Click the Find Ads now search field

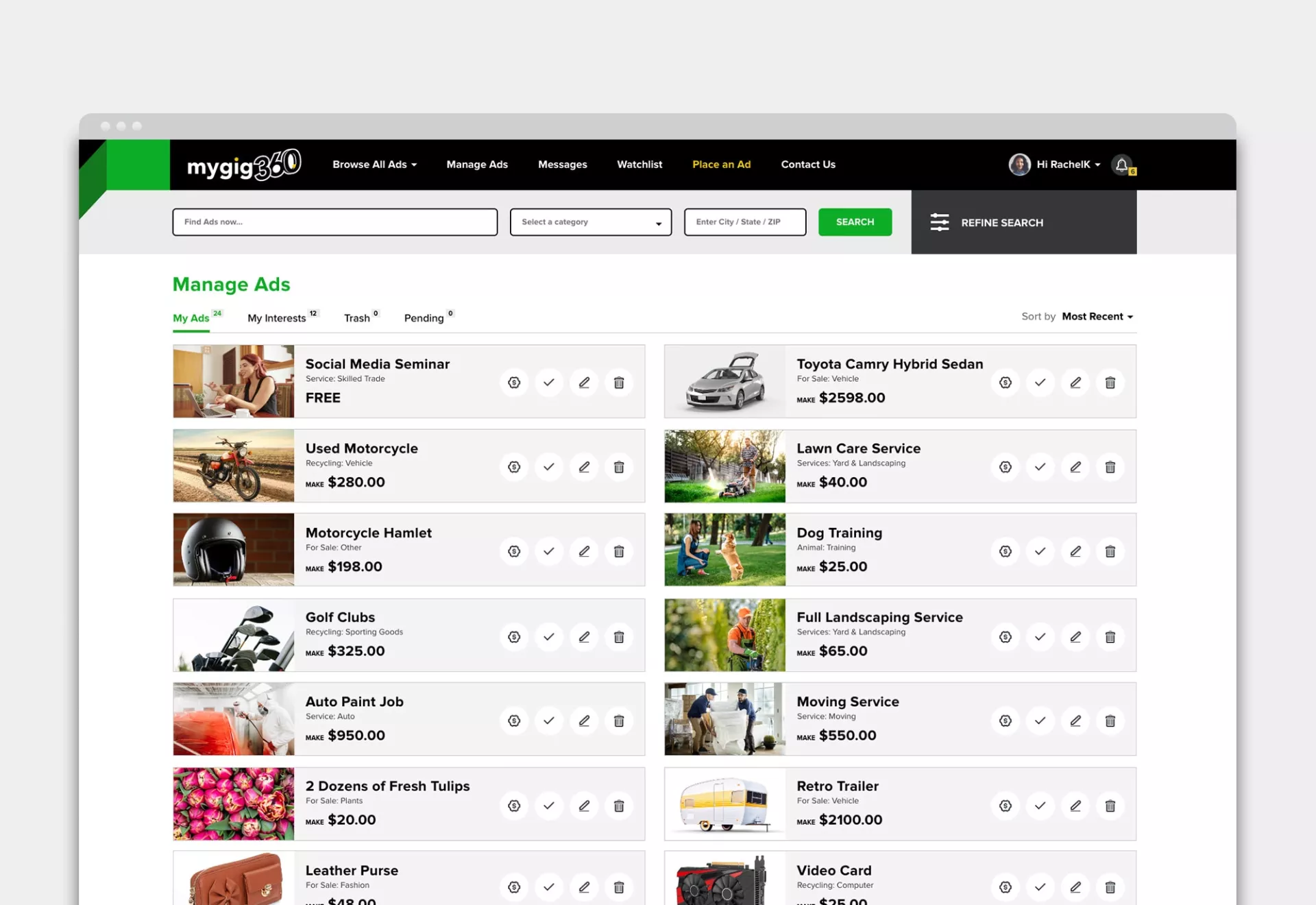334,222
